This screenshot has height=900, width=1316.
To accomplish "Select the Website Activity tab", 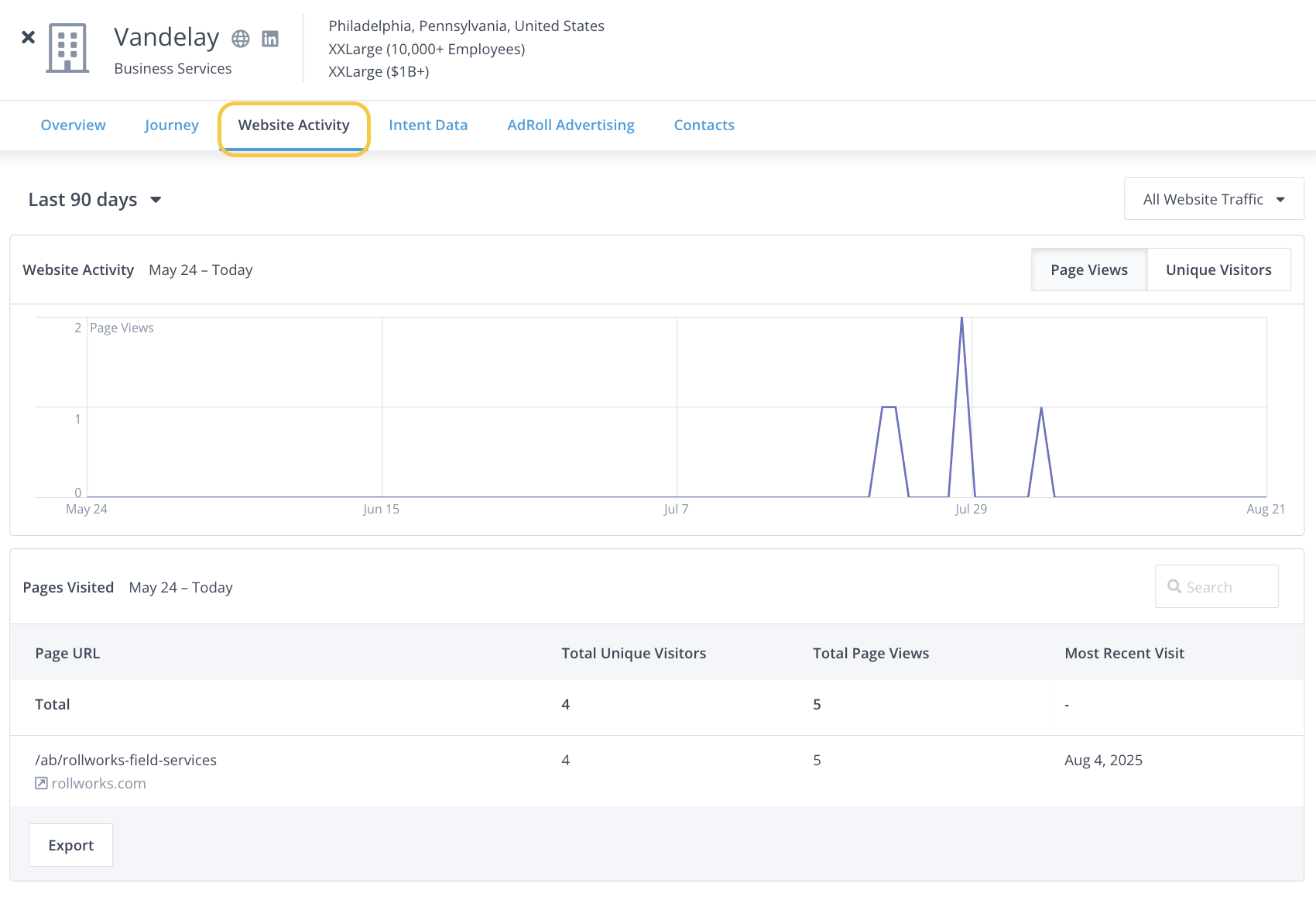I will 293,125.
